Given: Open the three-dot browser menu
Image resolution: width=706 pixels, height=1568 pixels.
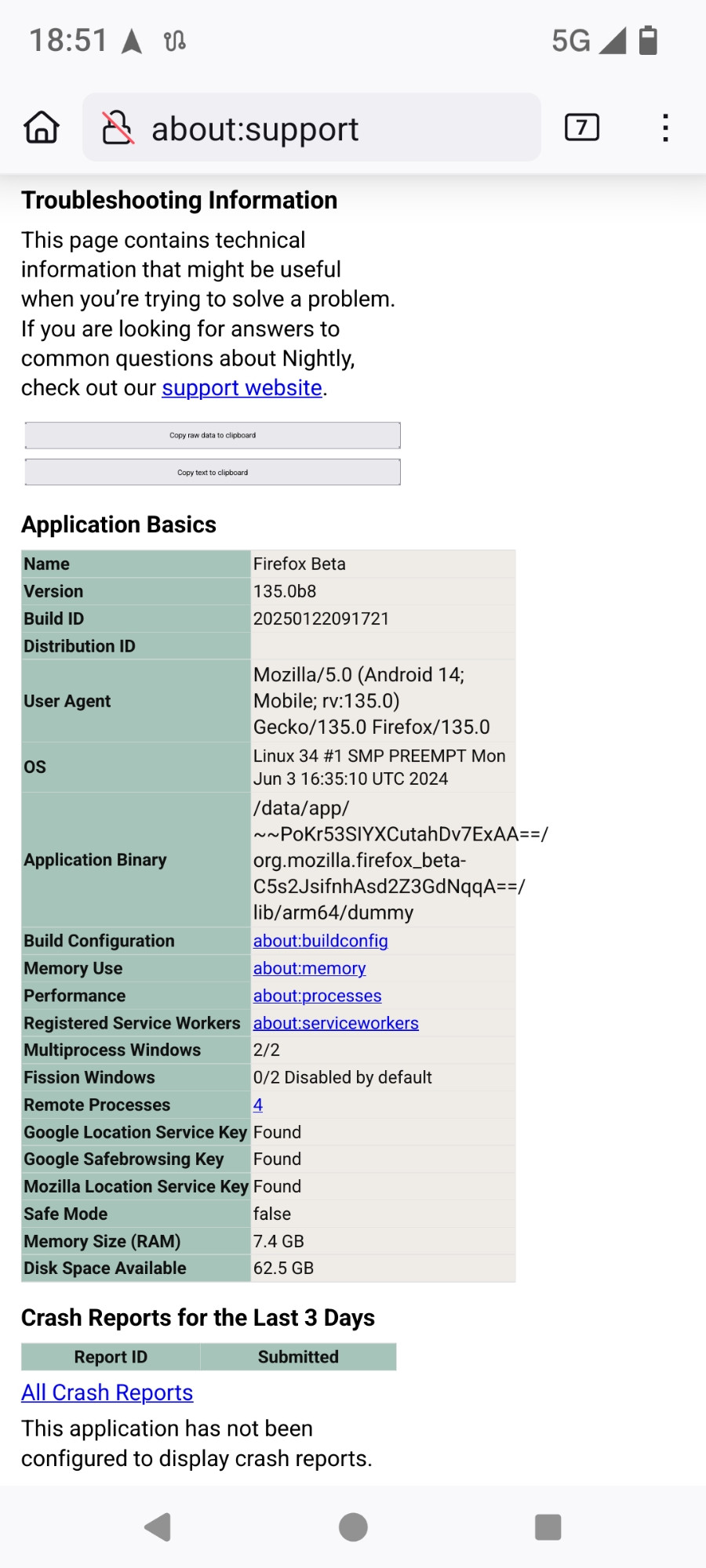Looking at the screenshot, I should click(x=665, y=128).
